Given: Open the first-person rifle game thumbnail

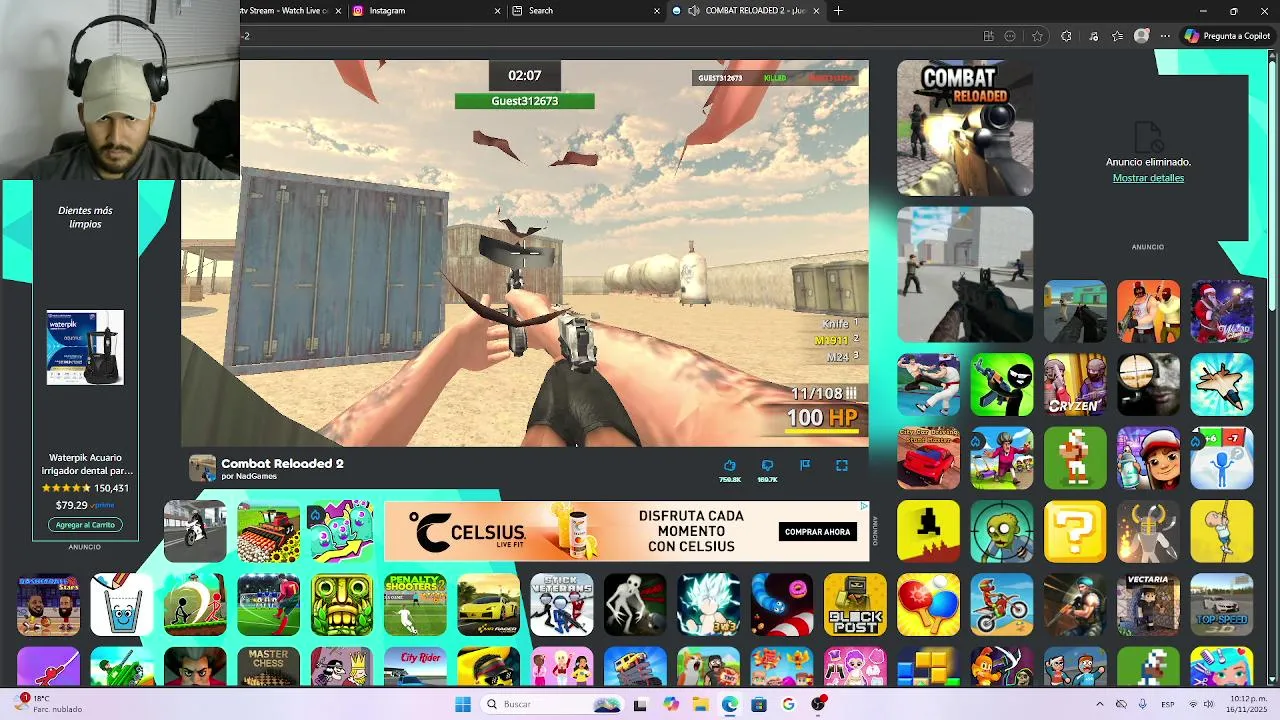Looking at the screenshot, I should coord(965,275).
